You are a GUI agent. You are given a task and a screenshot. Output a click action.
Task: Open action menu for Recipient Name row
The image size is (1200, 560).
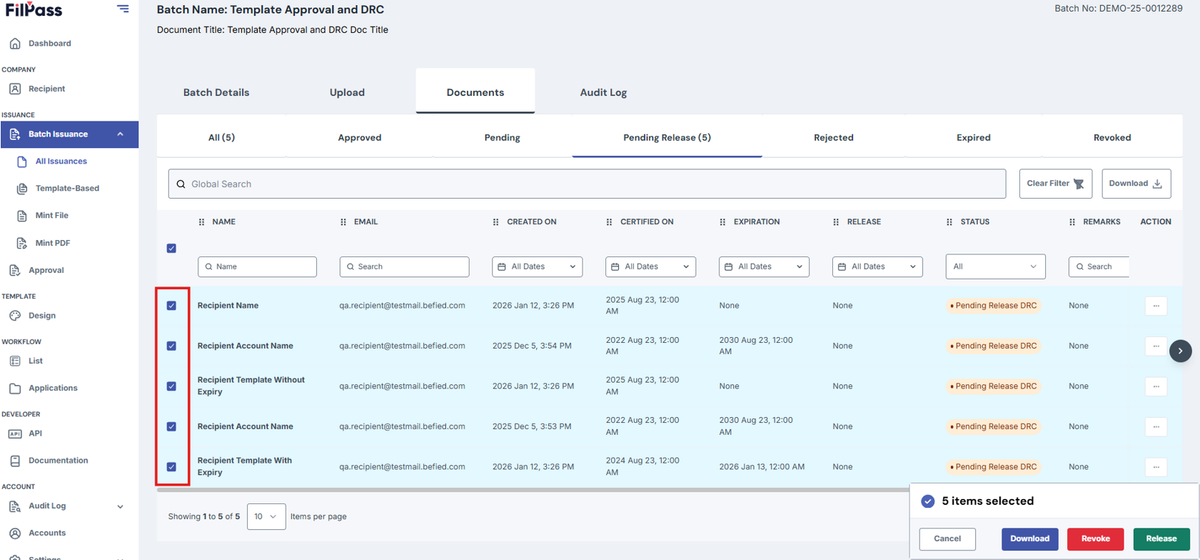tap(1156, 306)
